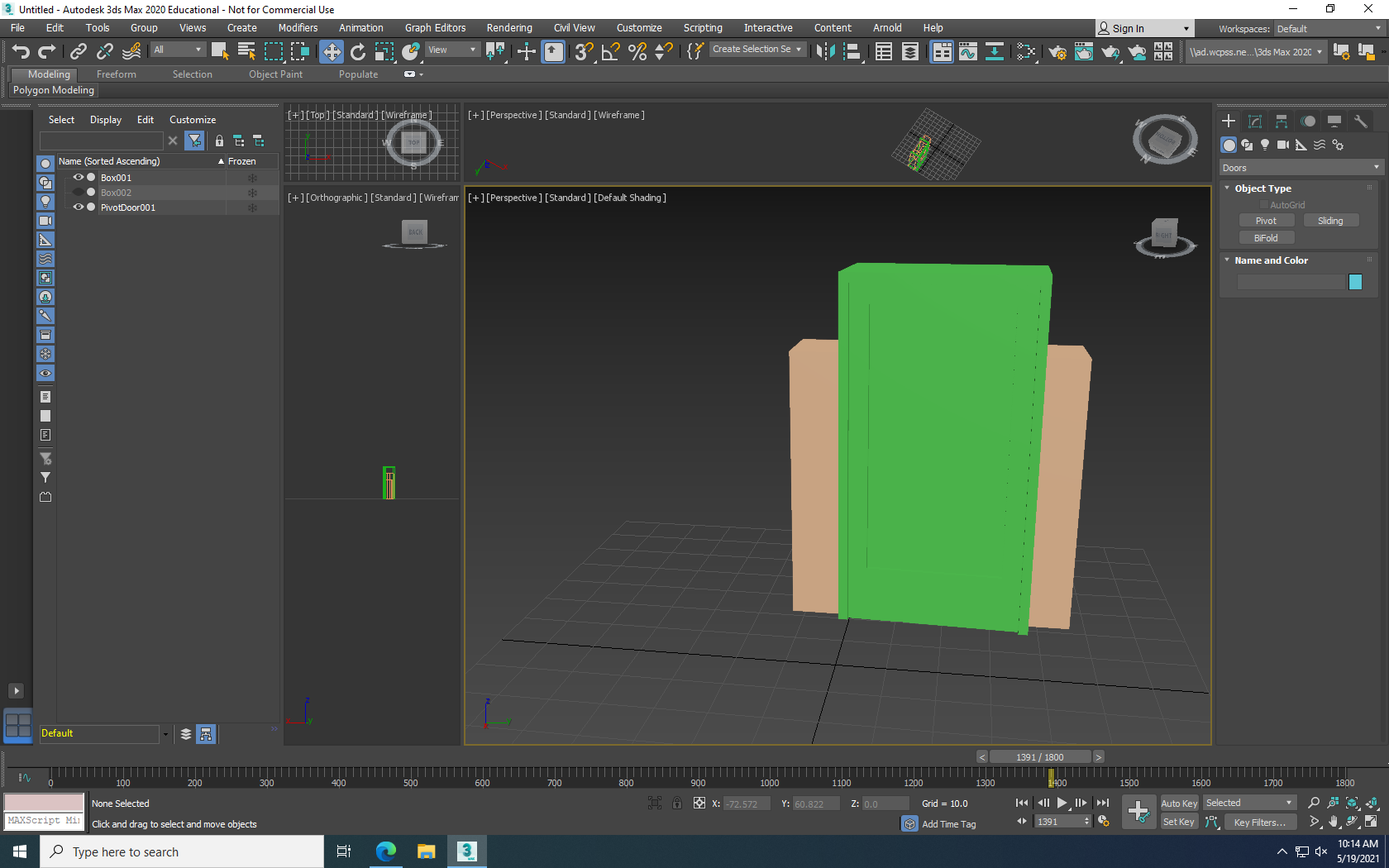Open the Default layer dropdown arrow
1389x868 pixels.
165,734
